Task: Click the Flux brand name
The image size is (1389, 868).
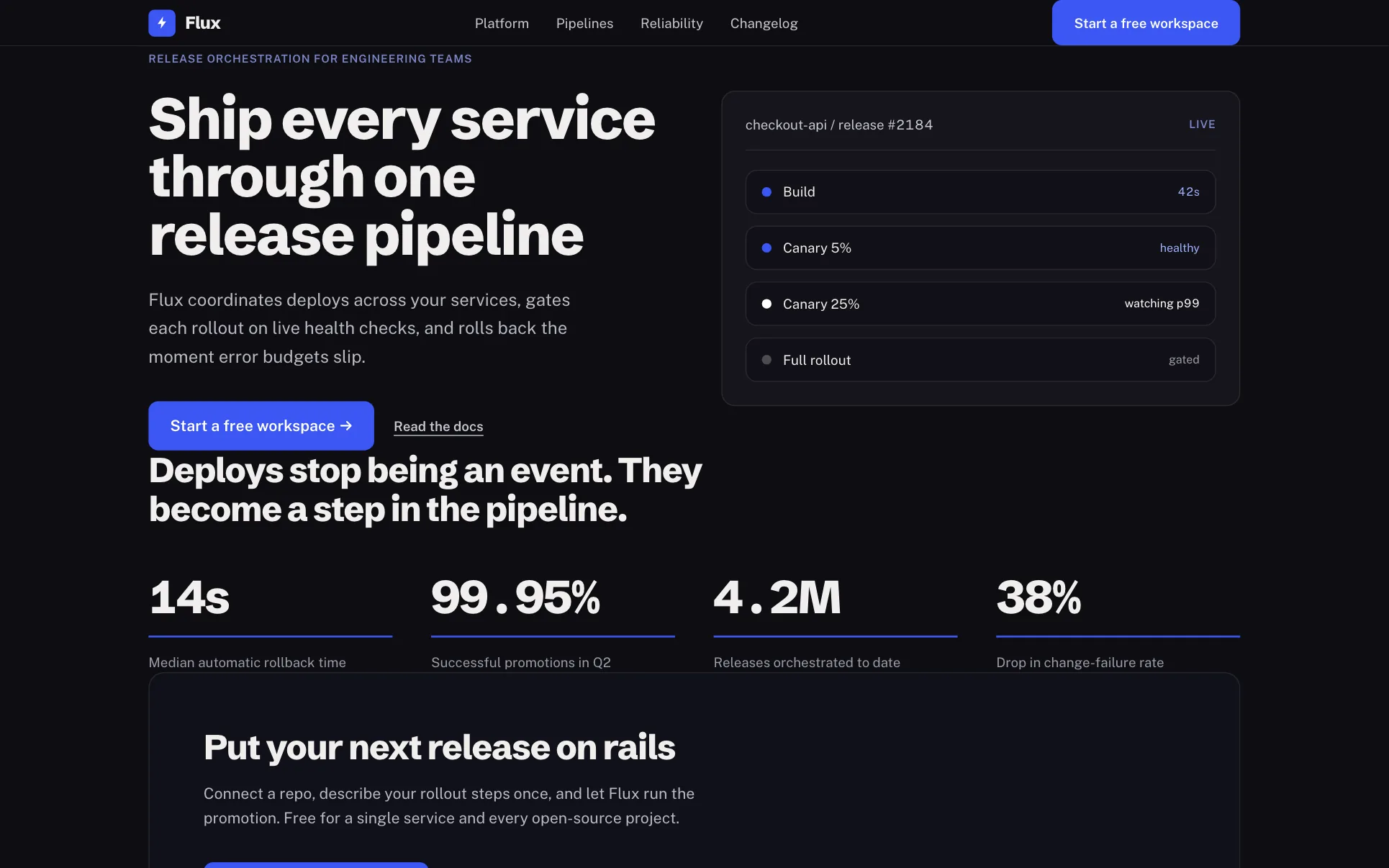Action: click(x=203, y=23)
